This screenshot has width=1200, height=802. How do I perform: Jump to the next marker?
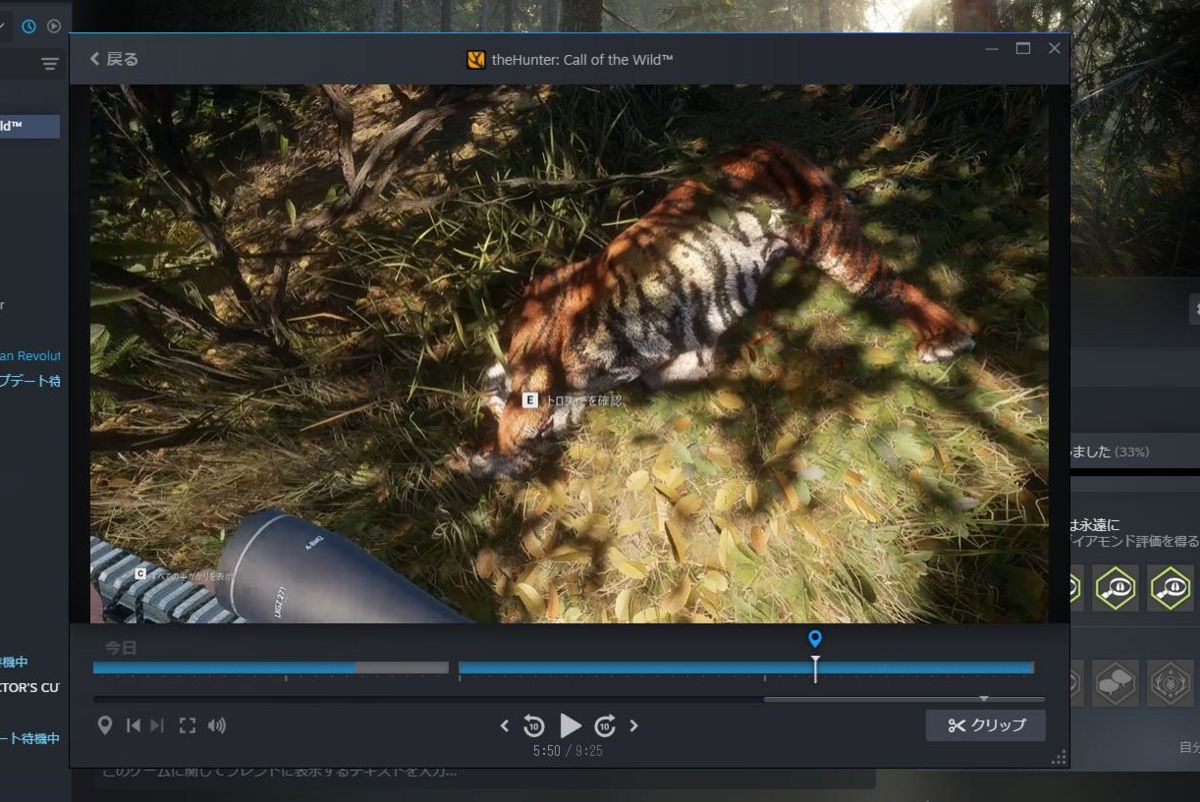tap(157, 726)
